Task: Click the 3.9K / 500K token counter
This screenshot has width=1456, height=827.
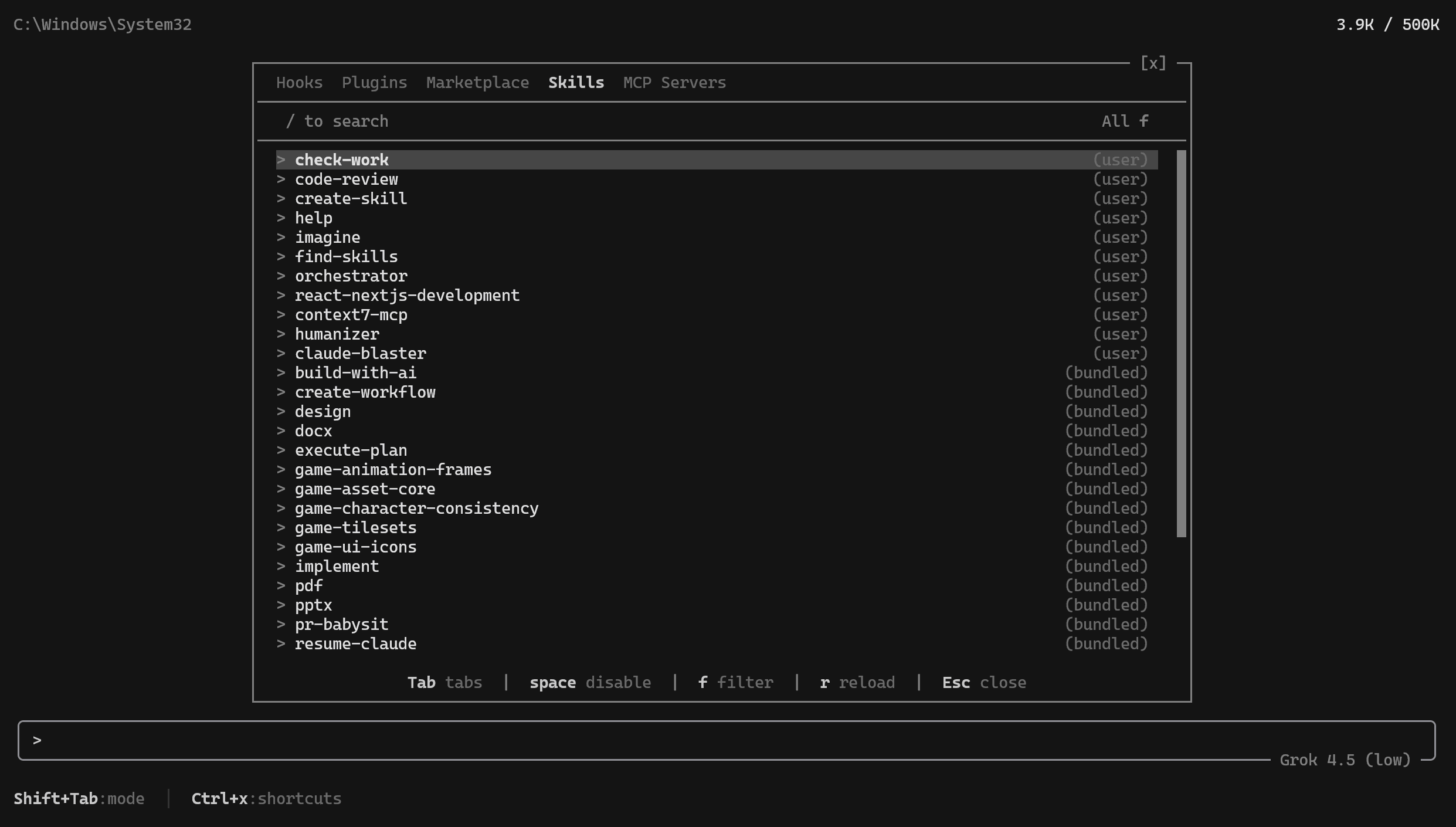Action: [1387, 25]
